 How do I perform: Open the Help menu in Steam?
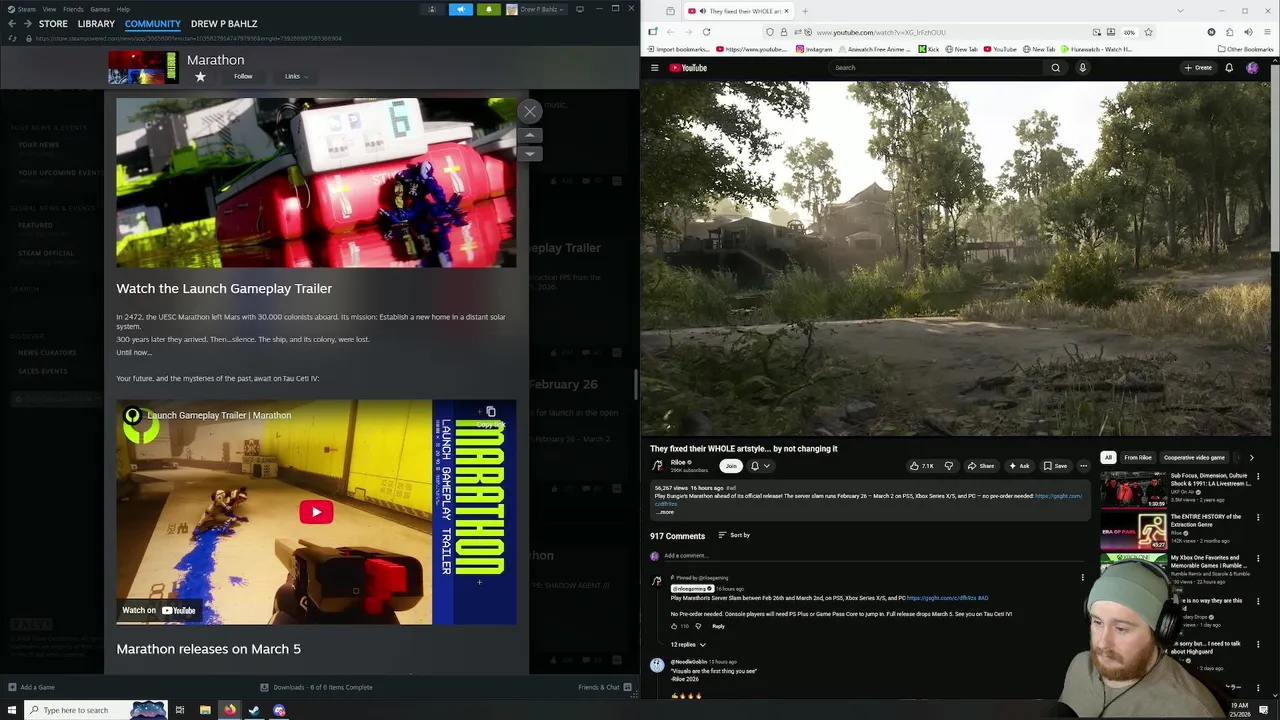[x=123, y=9]
